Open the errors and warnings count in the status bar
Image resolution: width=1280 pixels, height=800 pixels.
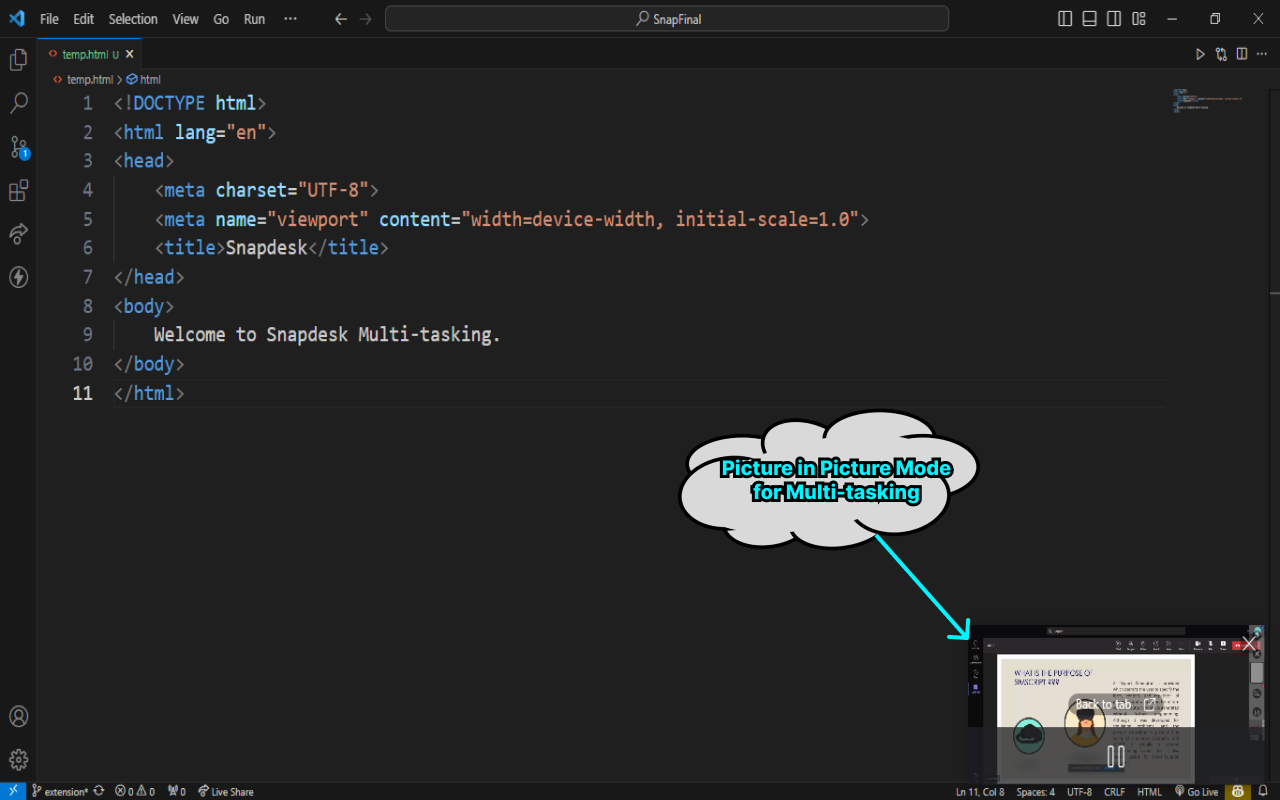[135, 791]
